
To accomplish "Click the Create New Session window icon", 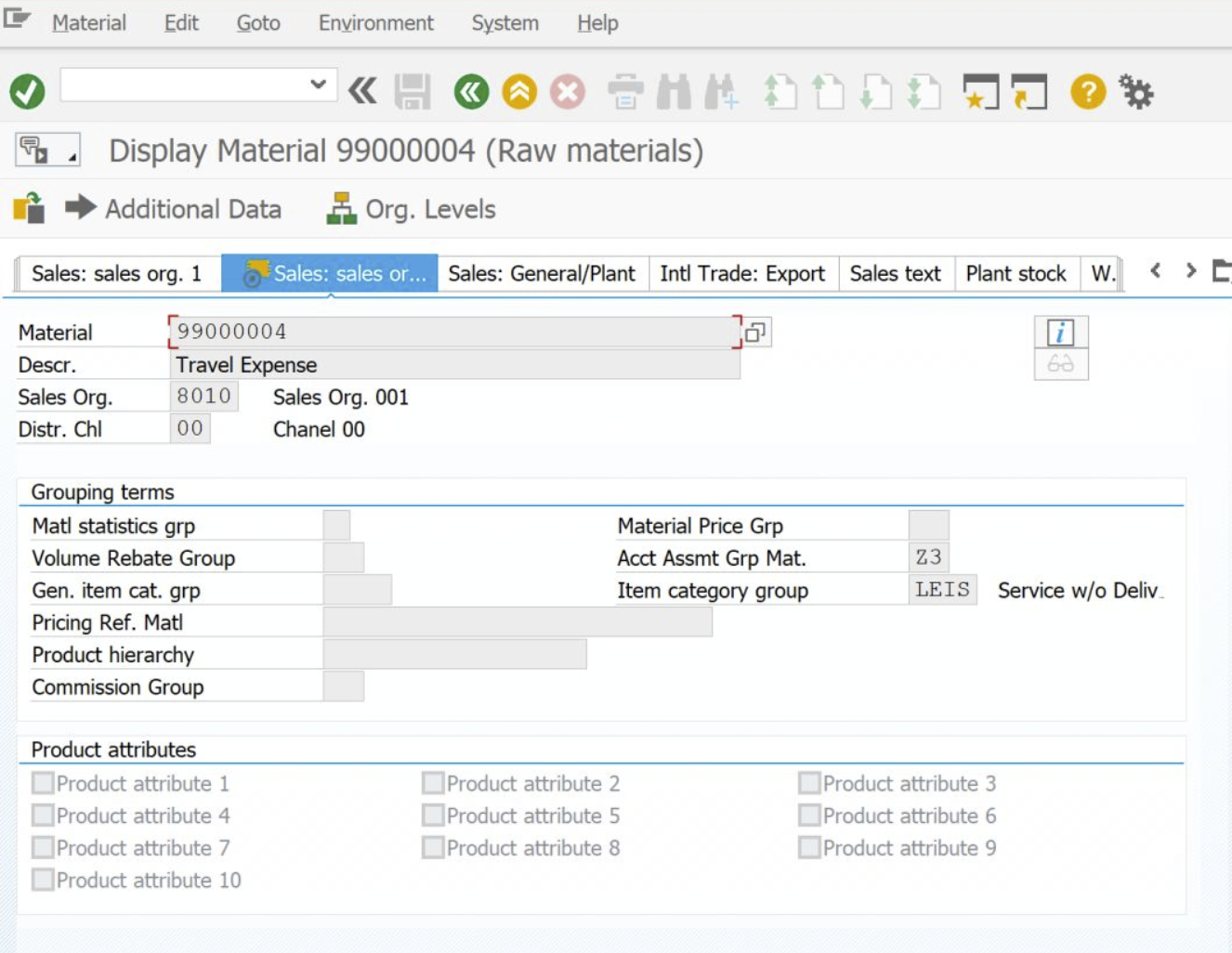I will [981, 92].
